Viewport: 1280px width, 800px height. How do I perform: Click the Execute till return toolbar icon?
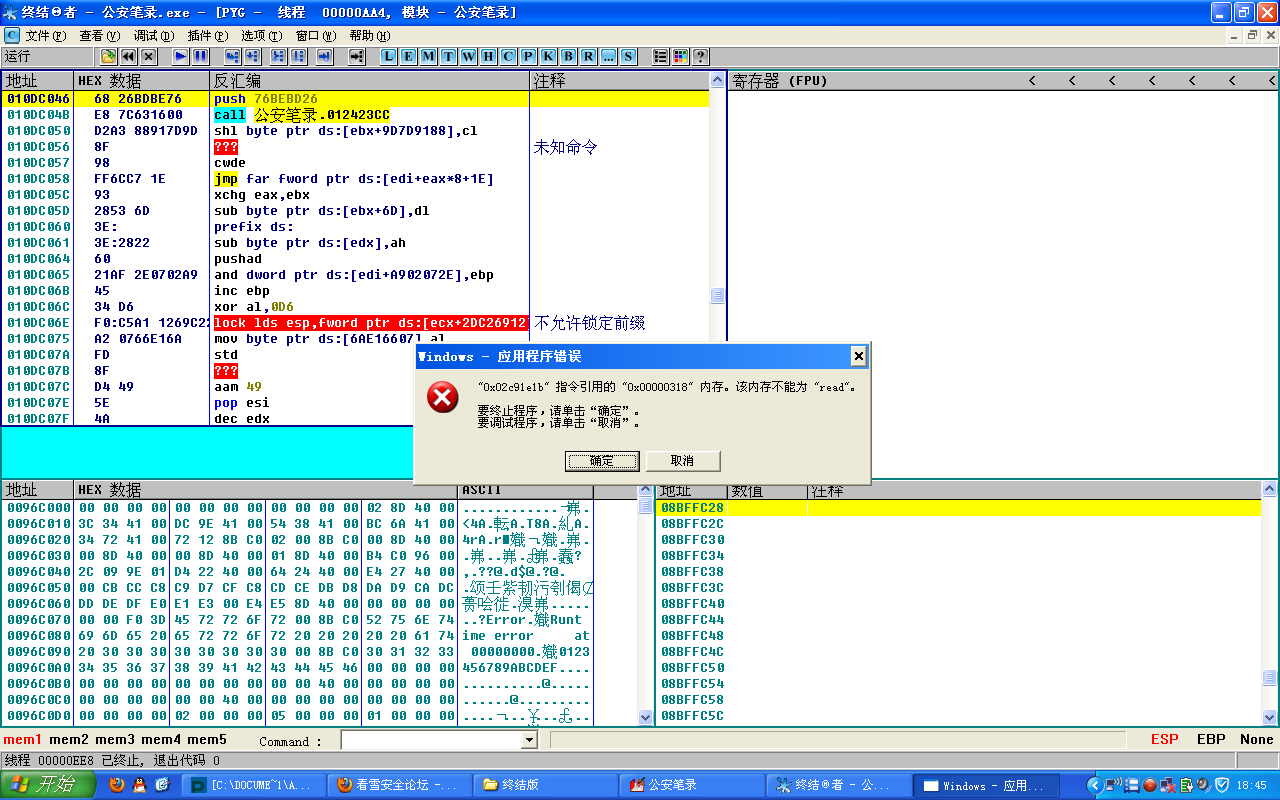tap(324, 56)
